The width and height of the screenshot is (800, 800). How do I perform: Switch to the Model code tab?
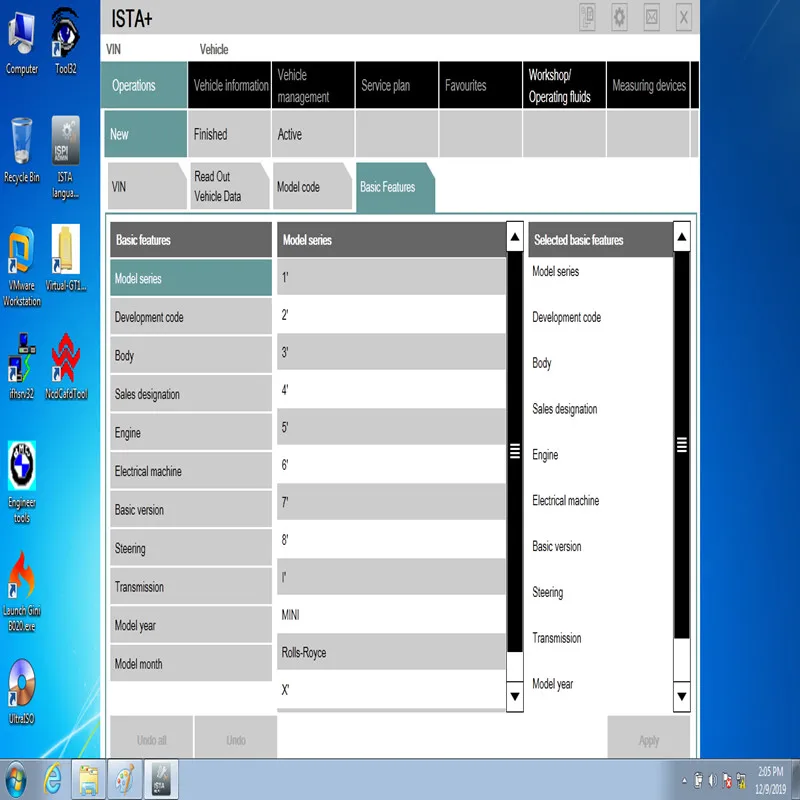[312, 186]
